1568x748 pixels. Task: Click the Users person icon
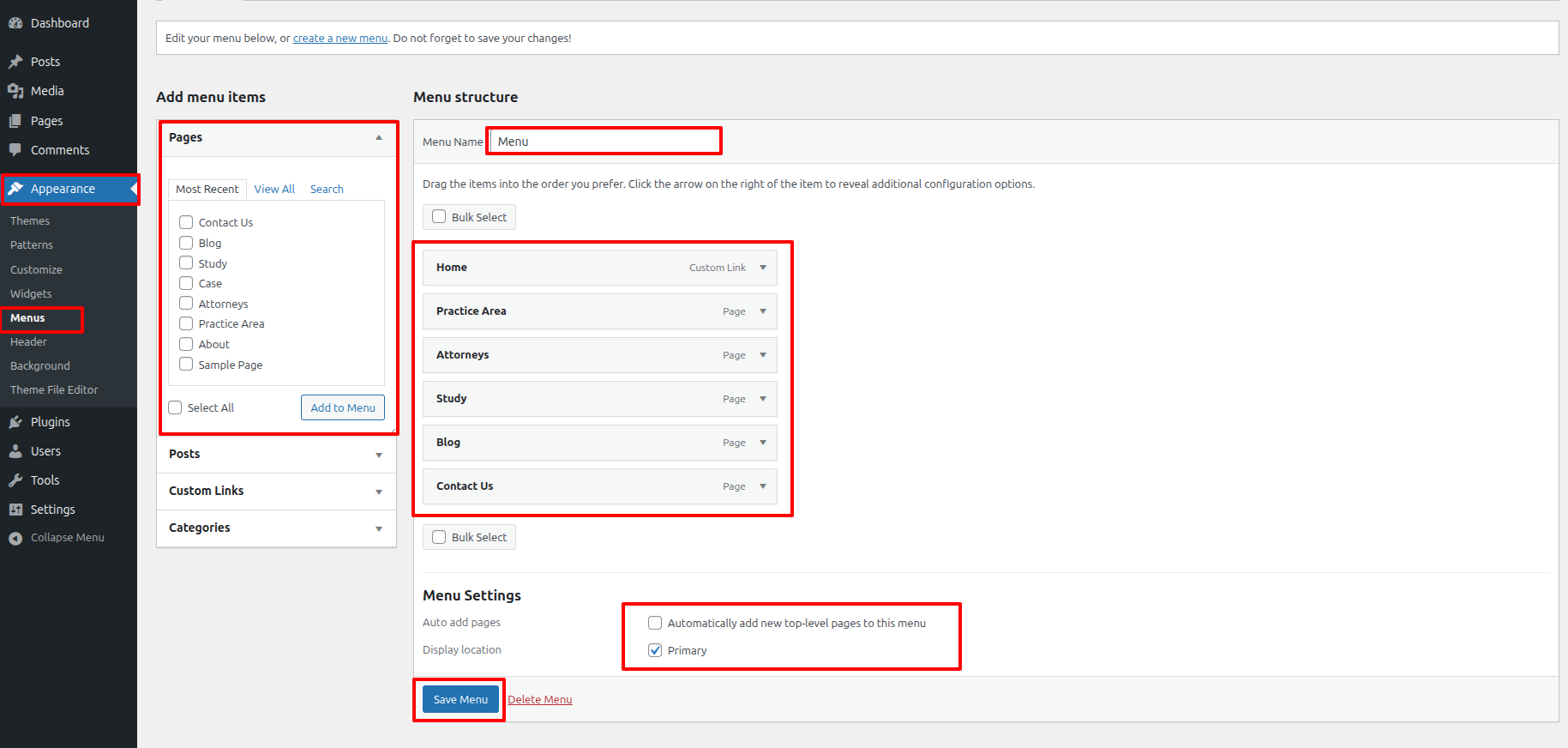tap(15, 451)
